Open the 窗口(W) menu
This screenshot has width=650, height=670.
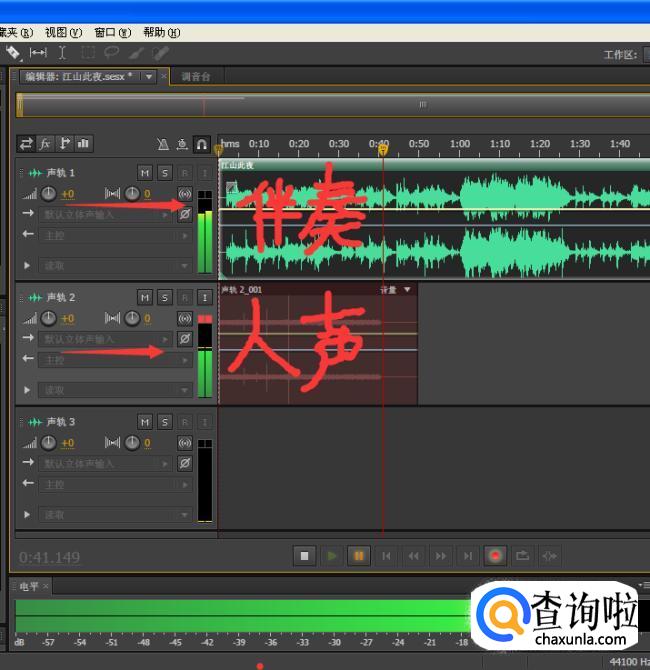pyautogui.click(x=112, y=32)
